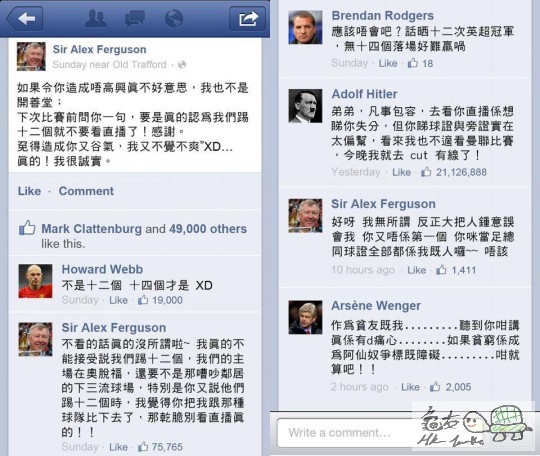Tap Comment under the main post

86,191
